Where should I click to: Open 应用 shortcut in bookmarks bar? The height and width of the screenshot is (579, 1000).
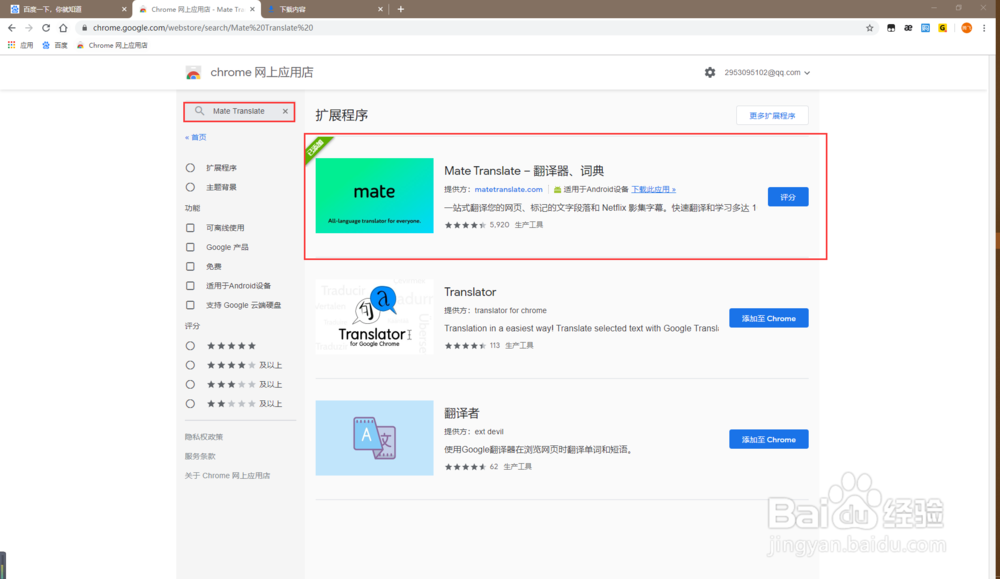(x=22, y=45)
